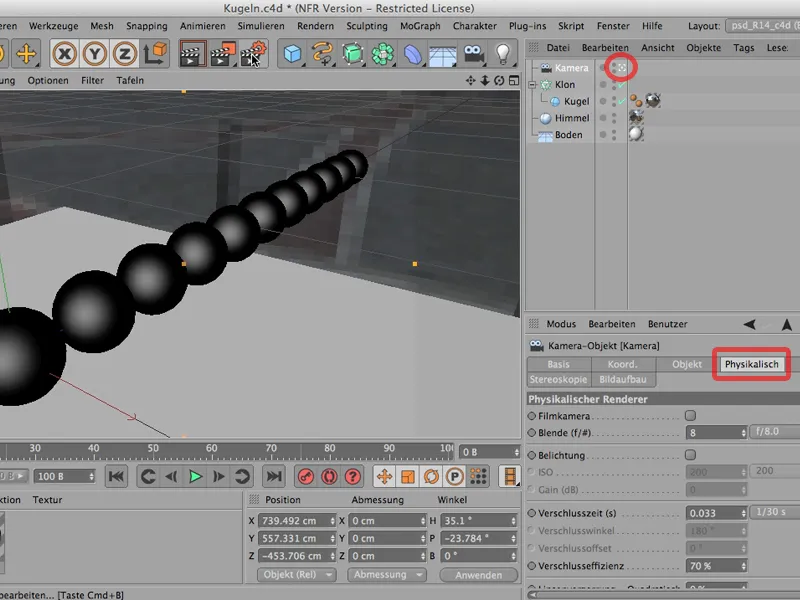800x600 pixels.
Task: Click the Blende f/# value field
Action: click(713, 434)
